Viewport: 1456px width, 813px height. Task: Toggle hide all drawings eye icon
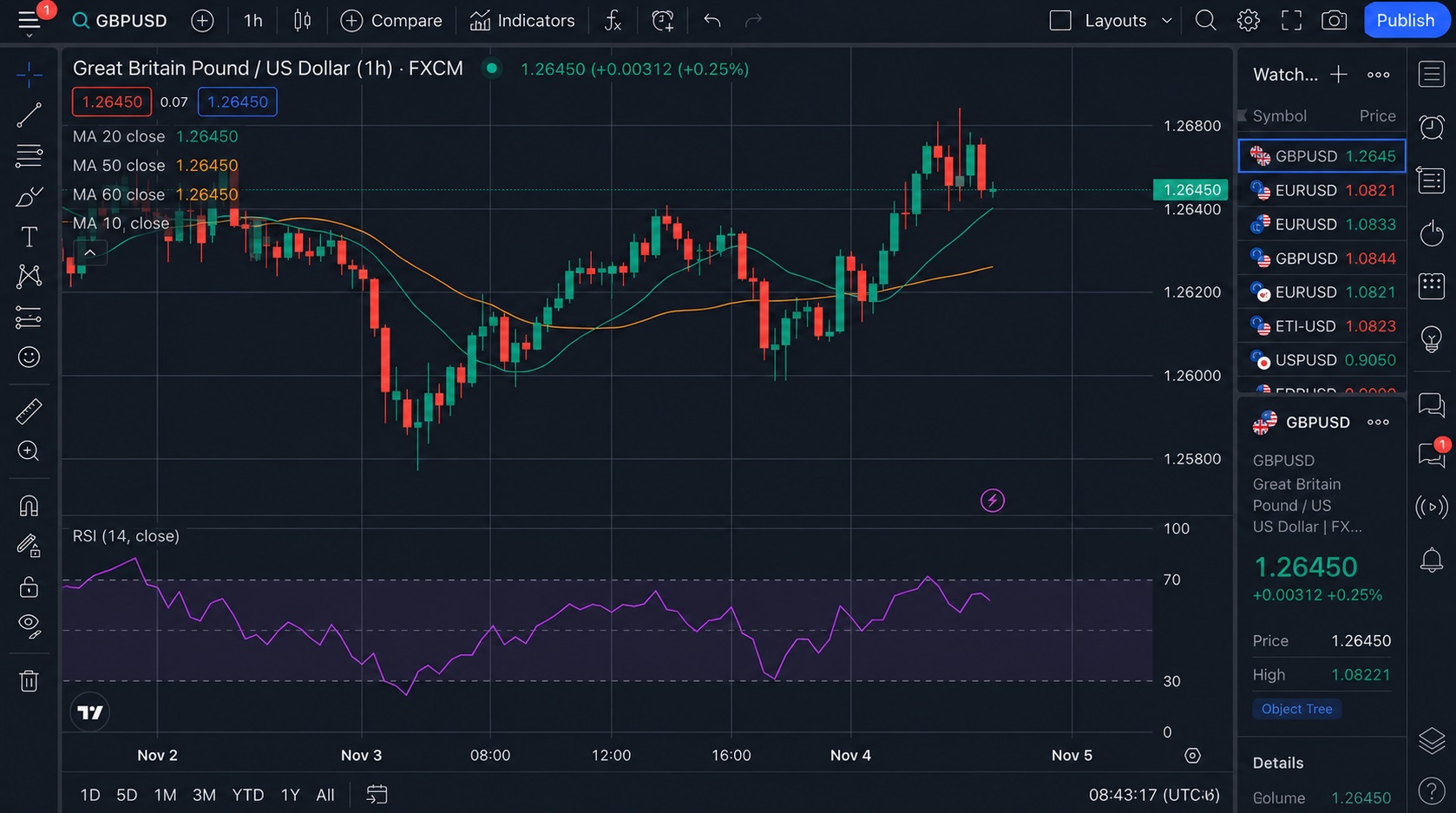click(x=29, y=626)
